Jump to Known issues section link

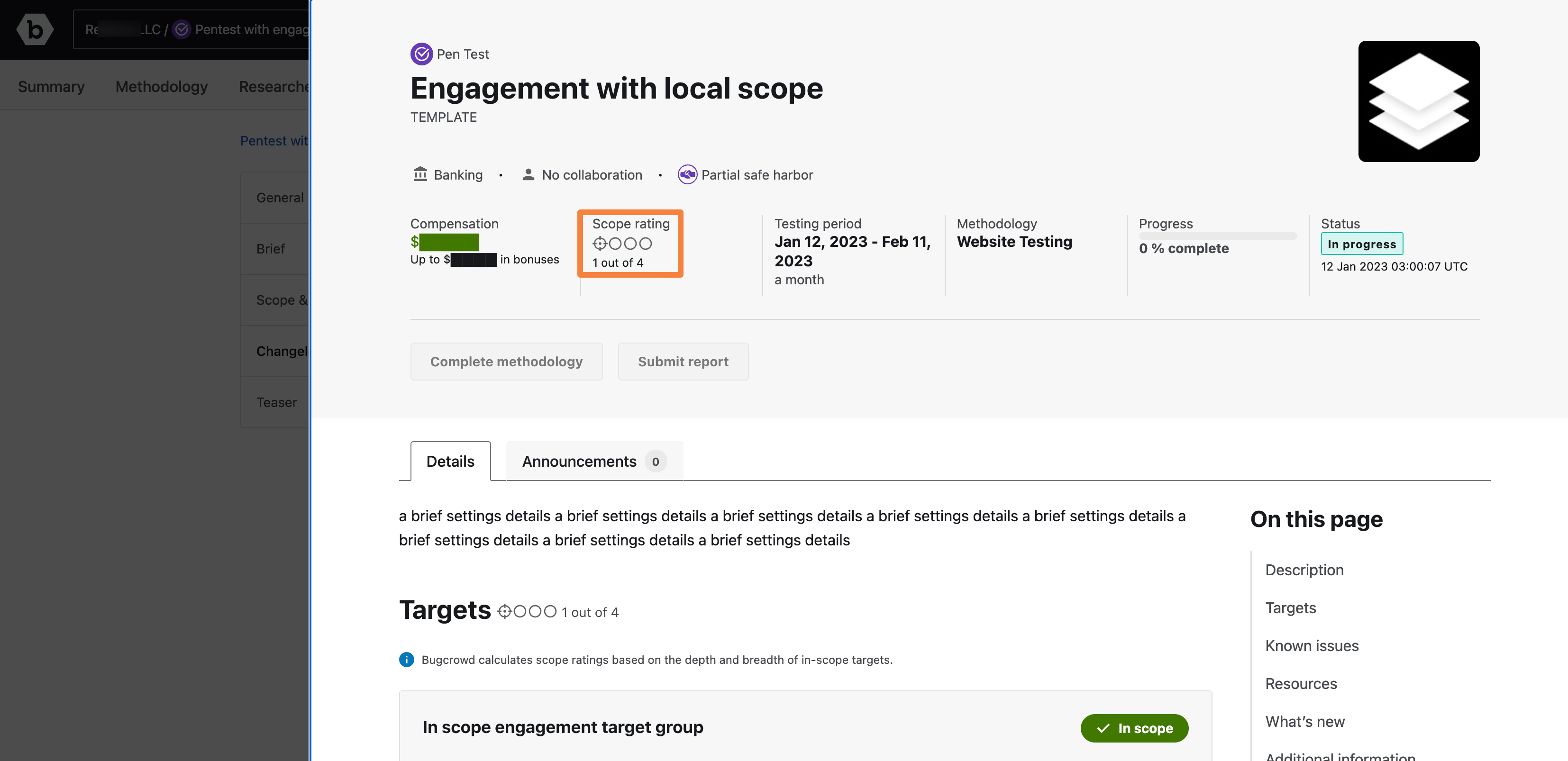(1312, 645)
